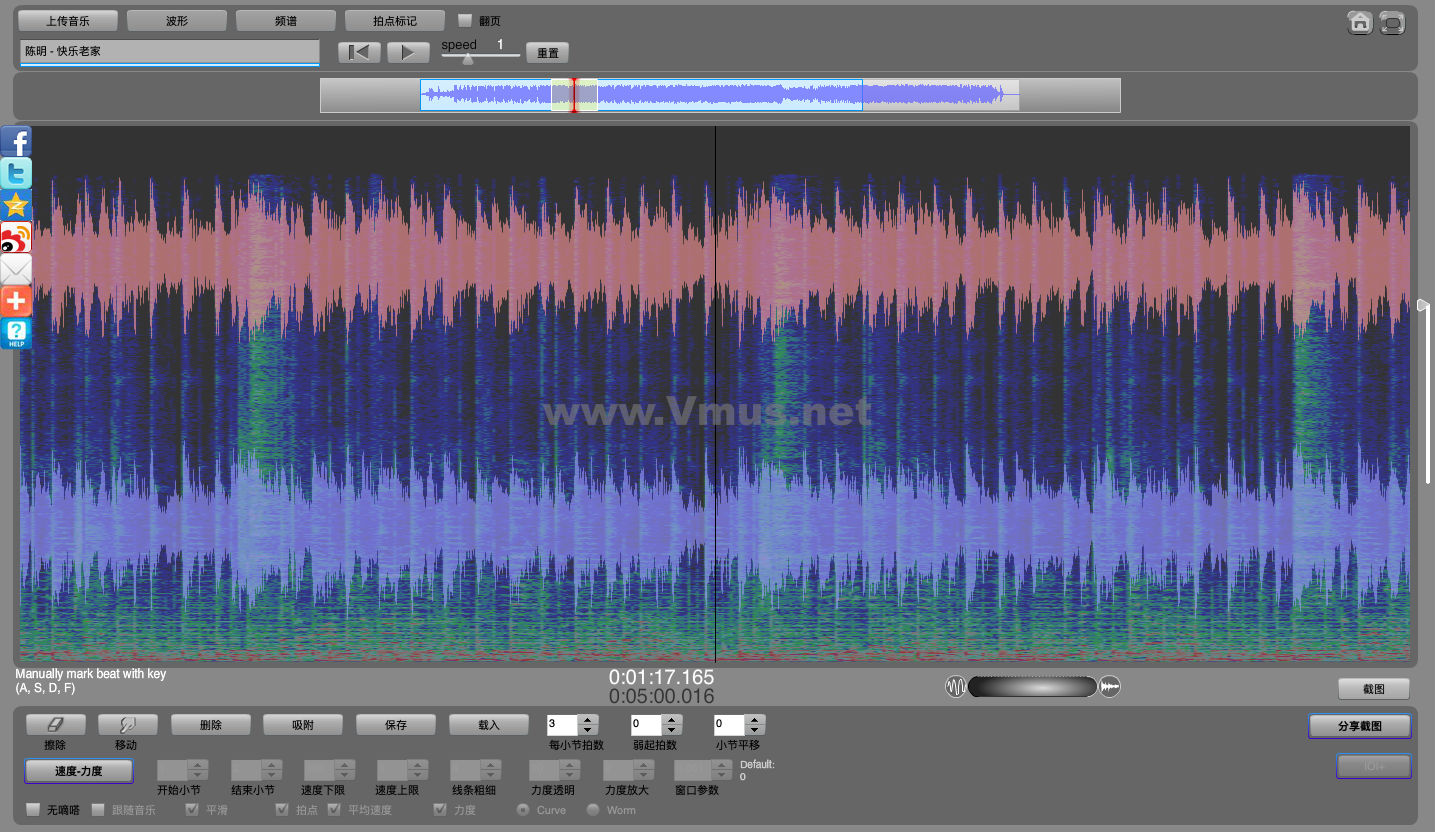Adjust the playback speed slider

pos(468,58)
